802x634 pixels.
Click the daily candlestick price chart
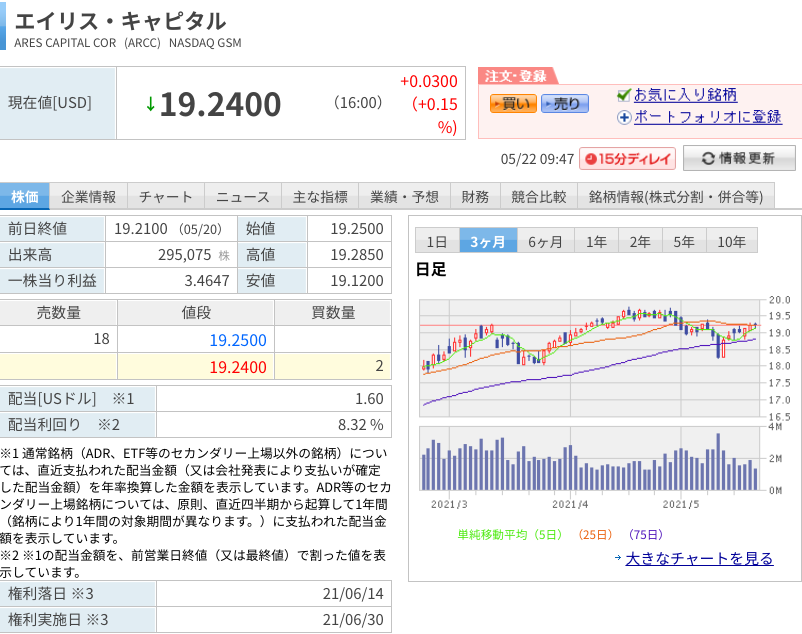592,358
